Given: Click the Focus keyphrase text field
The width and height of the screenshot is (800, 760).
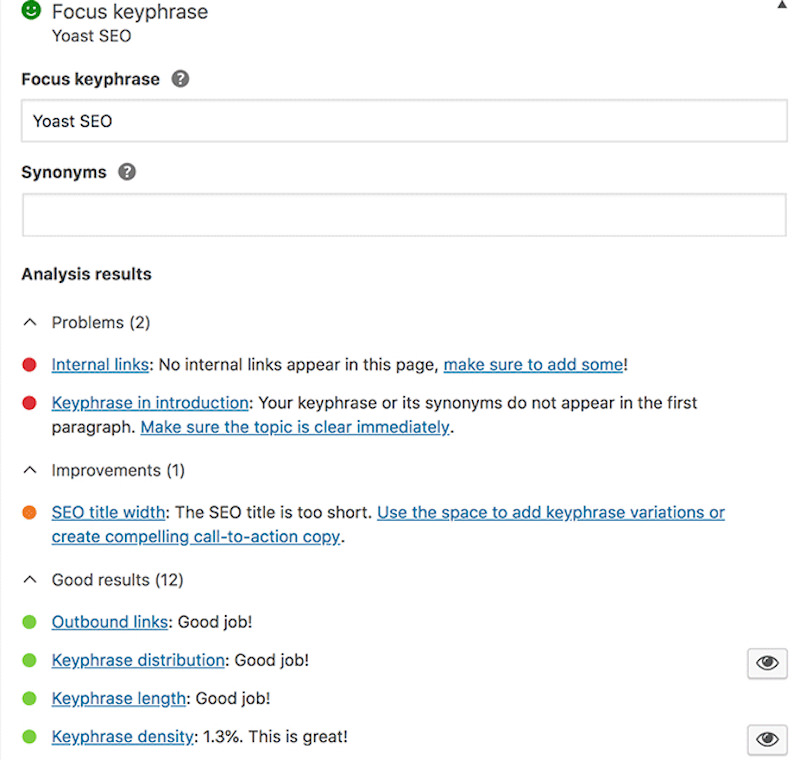Looking at the screenshot, I should [x=404, y=121].
